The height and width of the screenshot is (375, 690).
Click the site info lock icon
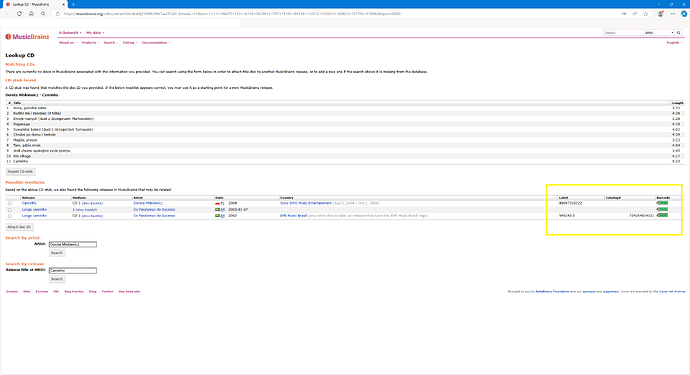[x=58, y=14]
